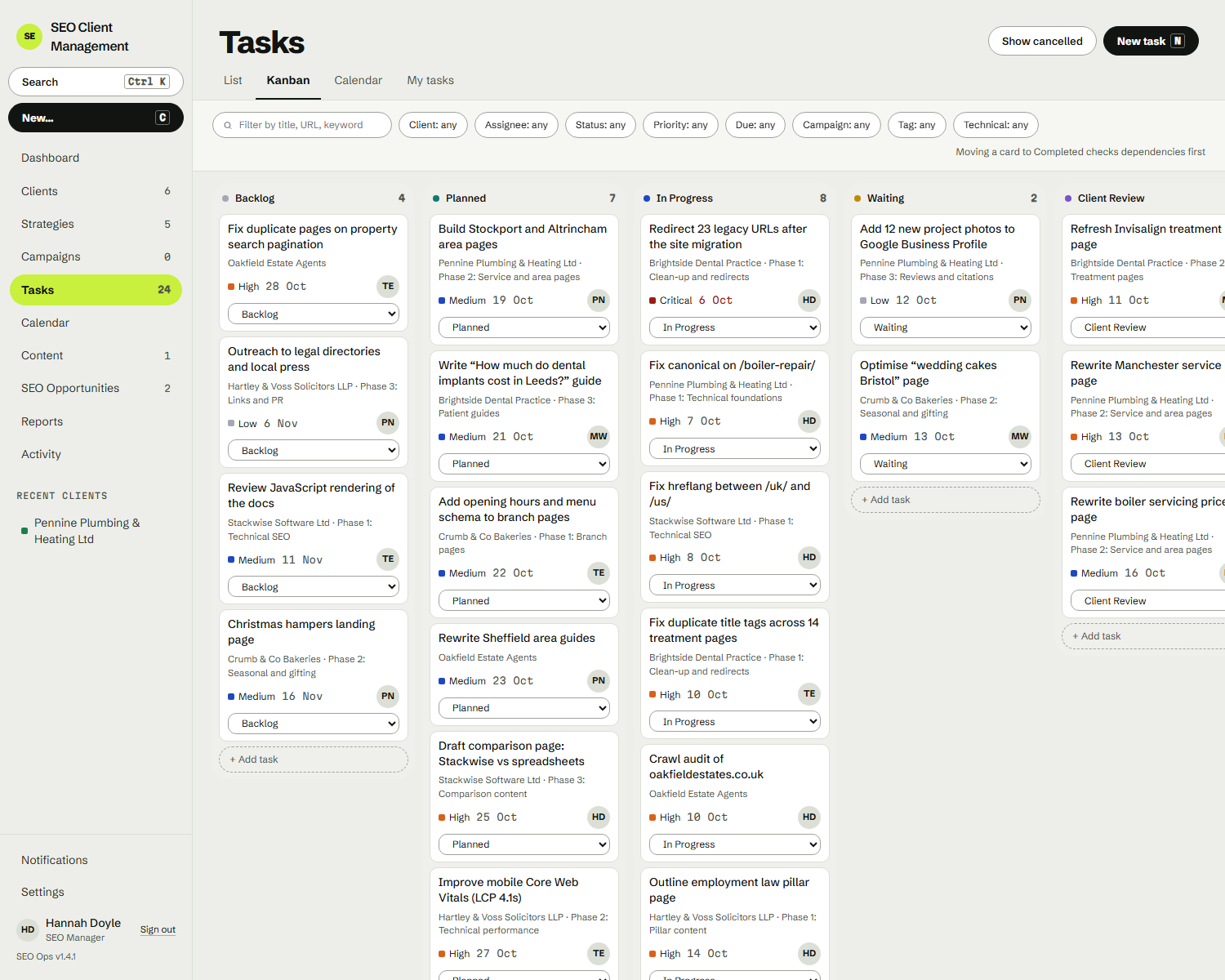Open the Priority: any filter
This screenshot has height=980, width=1225.
680,125
